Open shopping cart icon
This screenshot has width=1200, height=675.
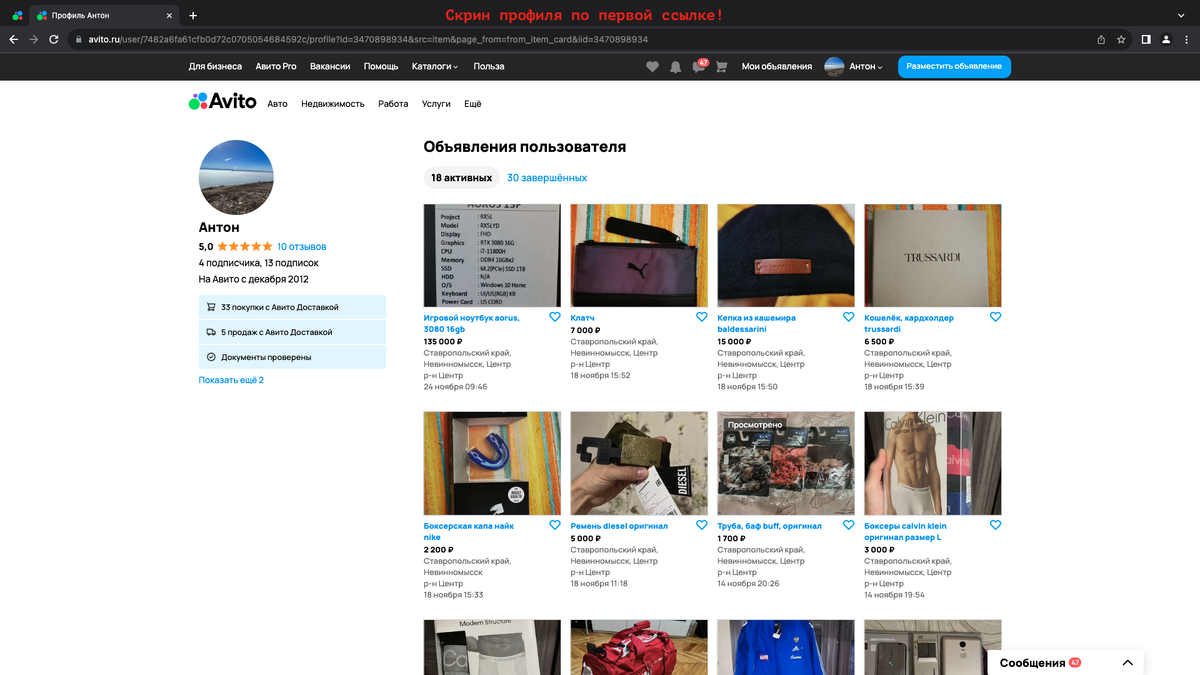tap(721, 67)
